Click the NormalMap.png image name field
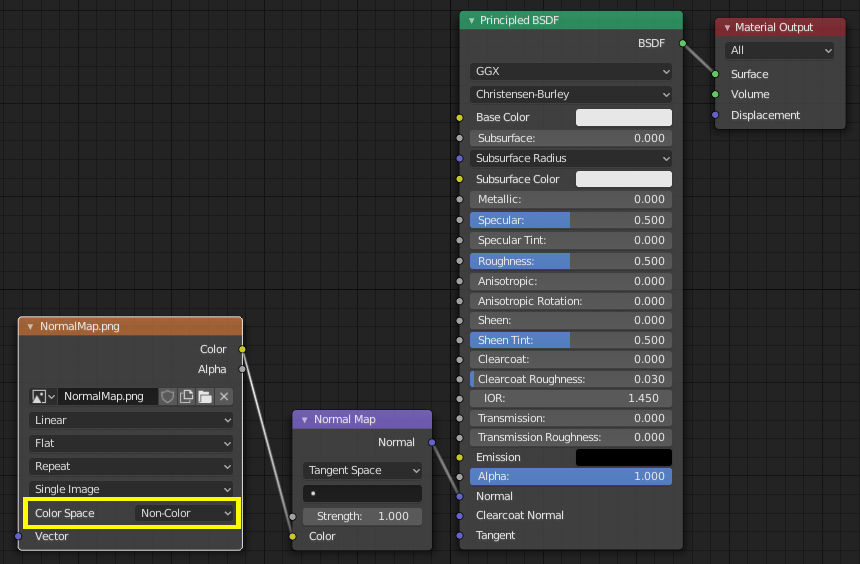The image size is (860, 564). pos(107,397)
